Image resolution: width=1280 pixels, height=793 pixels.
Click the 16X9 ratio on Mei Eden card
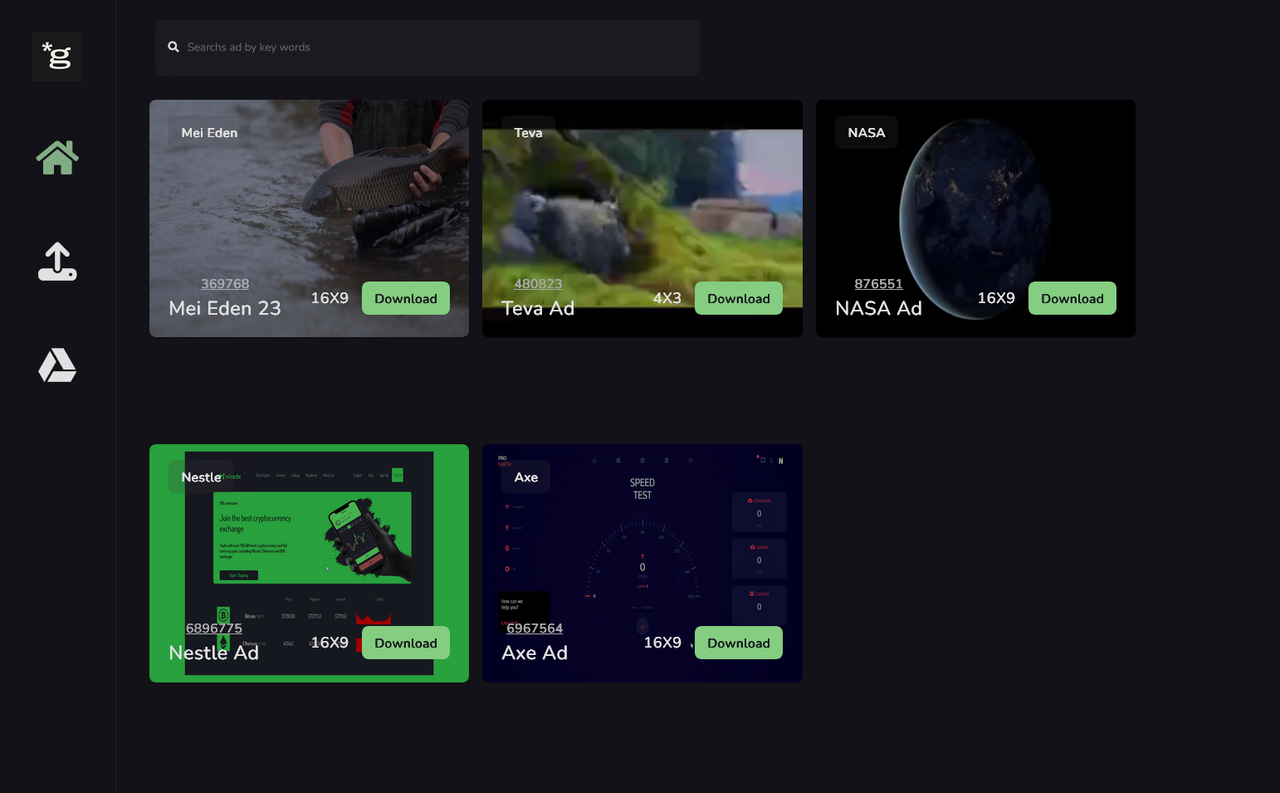pyautogui.click(x=329, y=298)
